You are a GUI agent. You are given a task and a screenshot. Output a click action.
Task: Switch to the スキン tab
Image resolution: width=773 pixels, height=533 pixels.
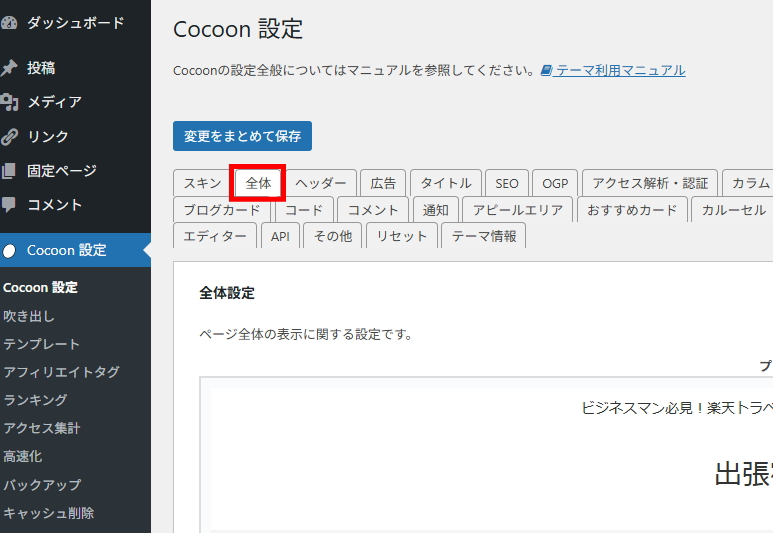coord(202,183)
